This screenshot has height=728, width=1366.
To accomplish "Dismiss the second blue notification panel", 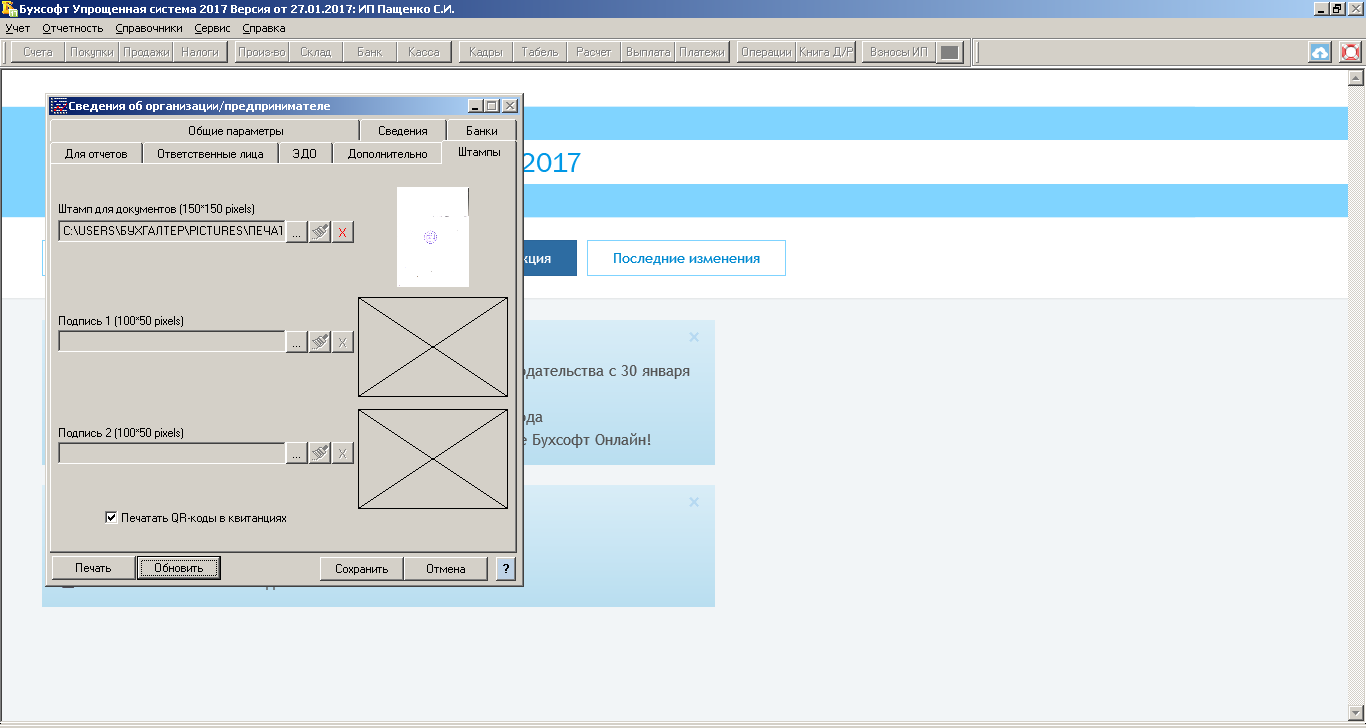I will (x=694, y=502).
